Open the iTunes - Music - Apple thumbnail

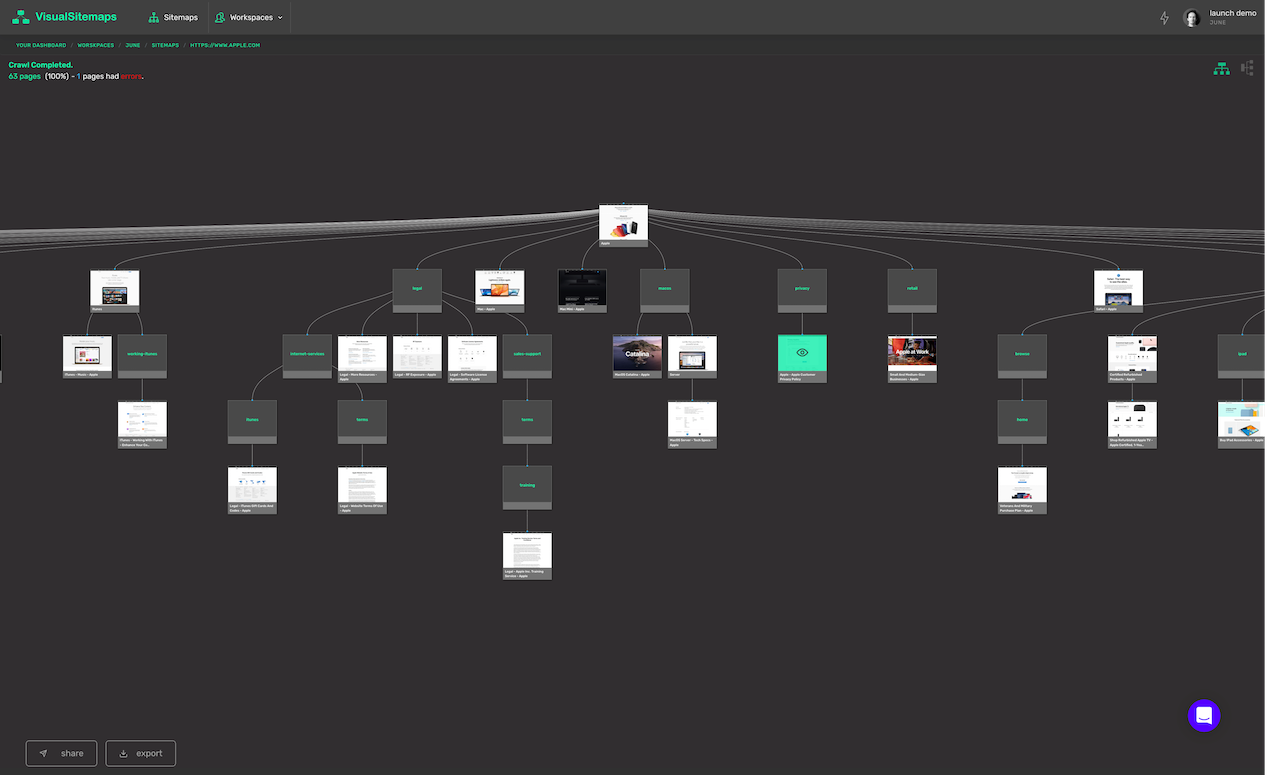[87, 357]
